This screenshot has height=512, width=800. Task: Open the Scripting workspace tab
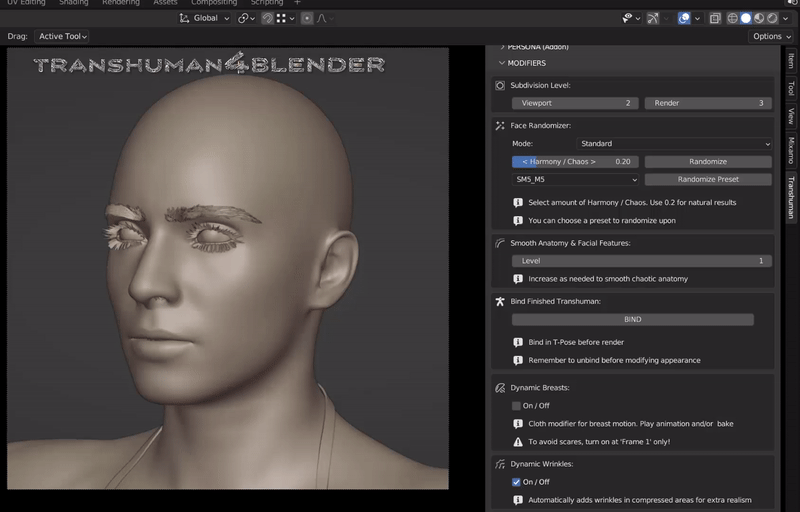point(266,3)
